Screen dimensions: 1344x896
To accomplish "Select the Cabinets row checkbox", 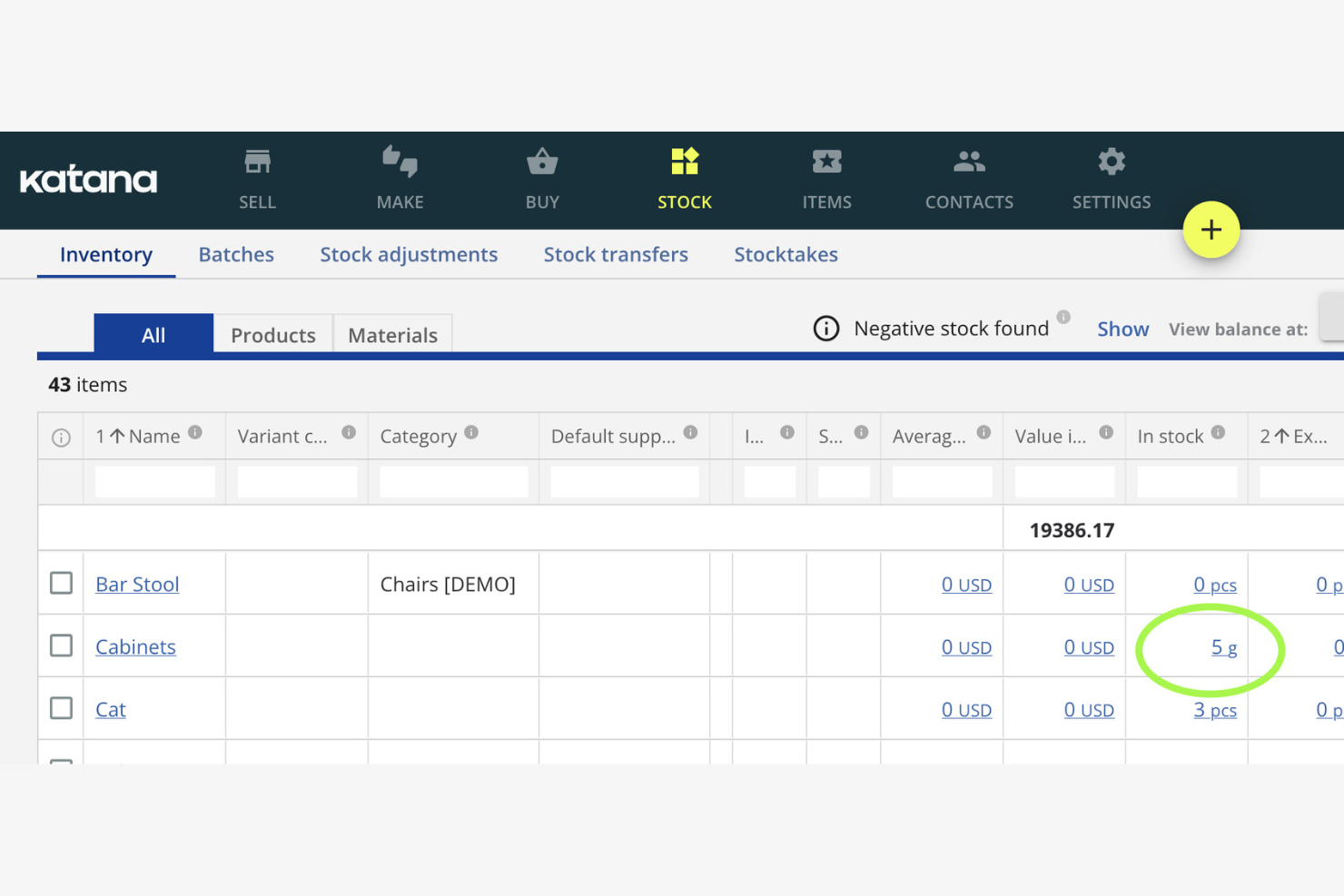I will [x=61, y=645].
